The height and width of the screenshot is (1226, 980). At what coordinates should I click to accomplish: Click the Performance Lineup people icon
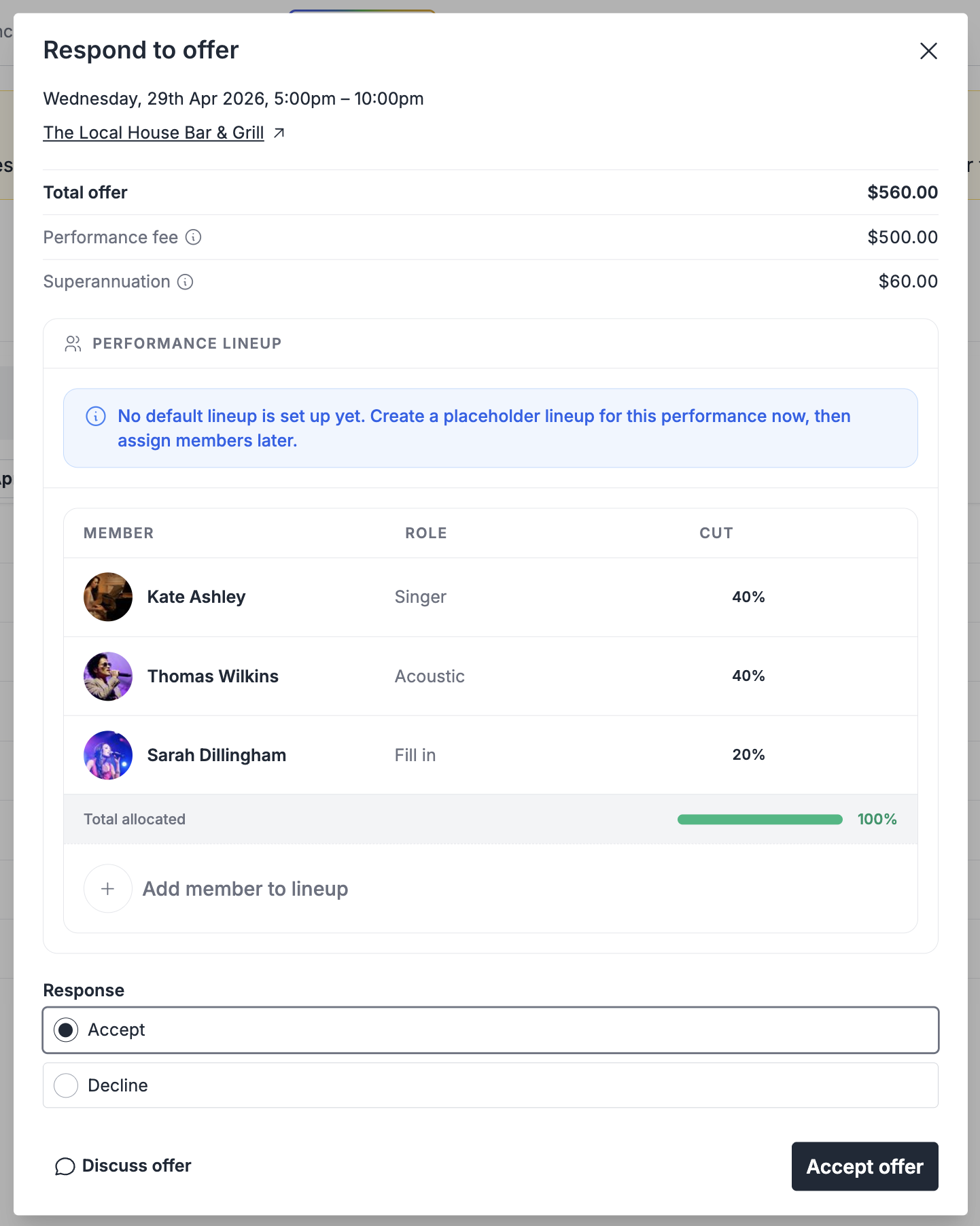73,344
